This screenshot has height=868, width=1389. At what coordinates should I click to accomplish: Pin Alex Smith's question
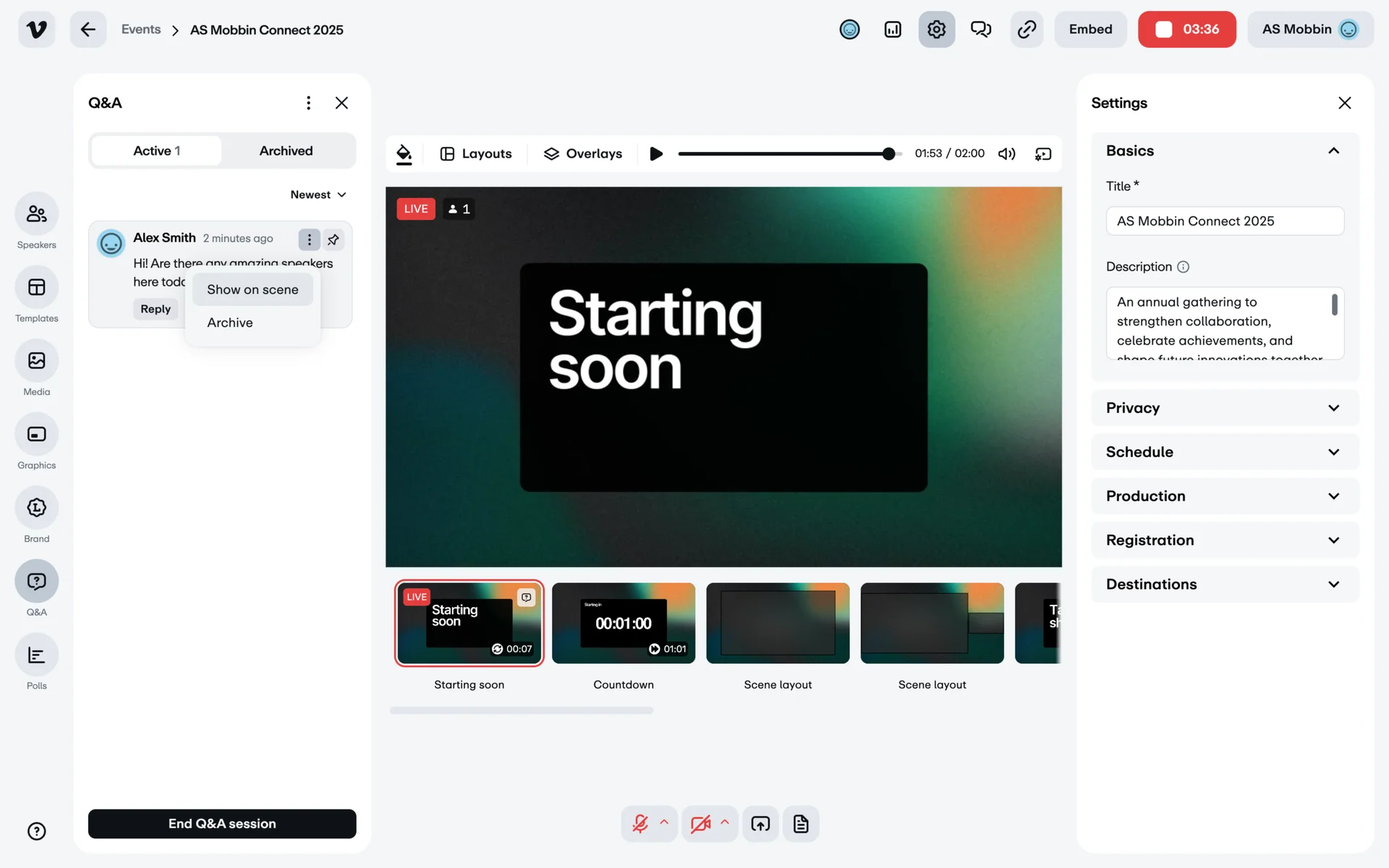coord(334,239)
